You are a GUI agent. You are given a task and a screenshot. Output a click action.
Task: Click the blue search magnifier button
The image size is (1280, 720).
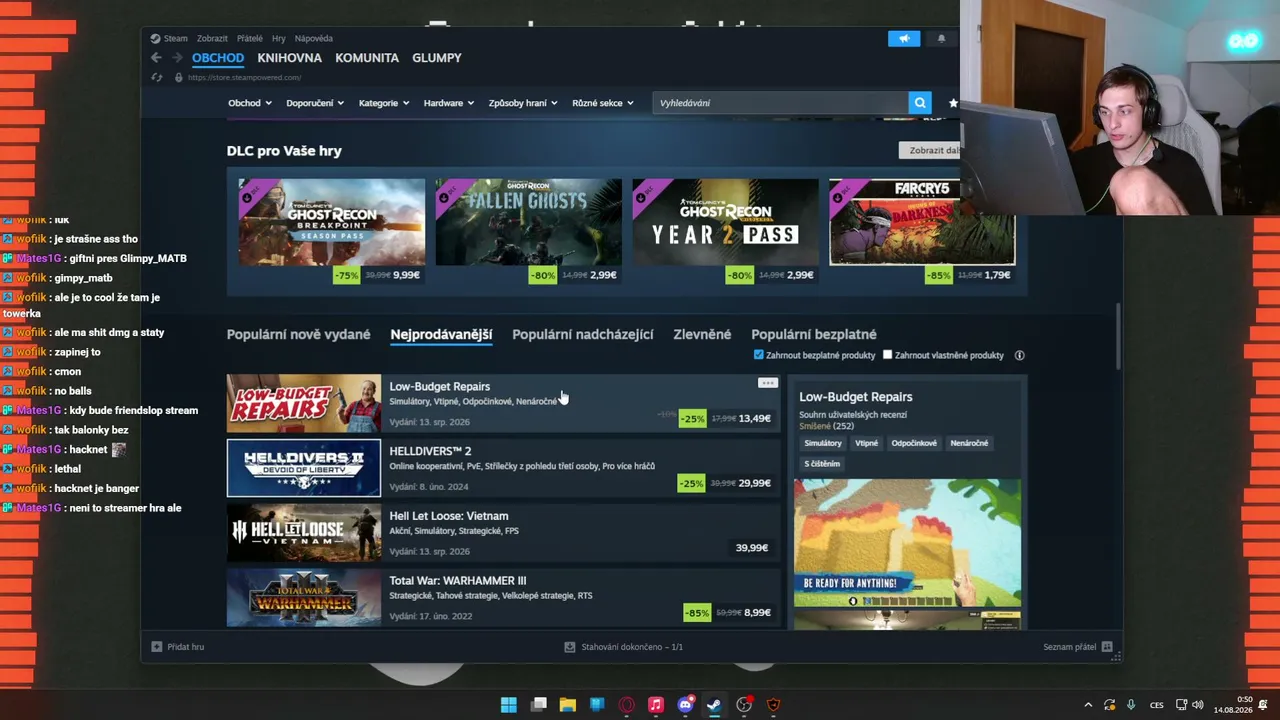(920, 103)
